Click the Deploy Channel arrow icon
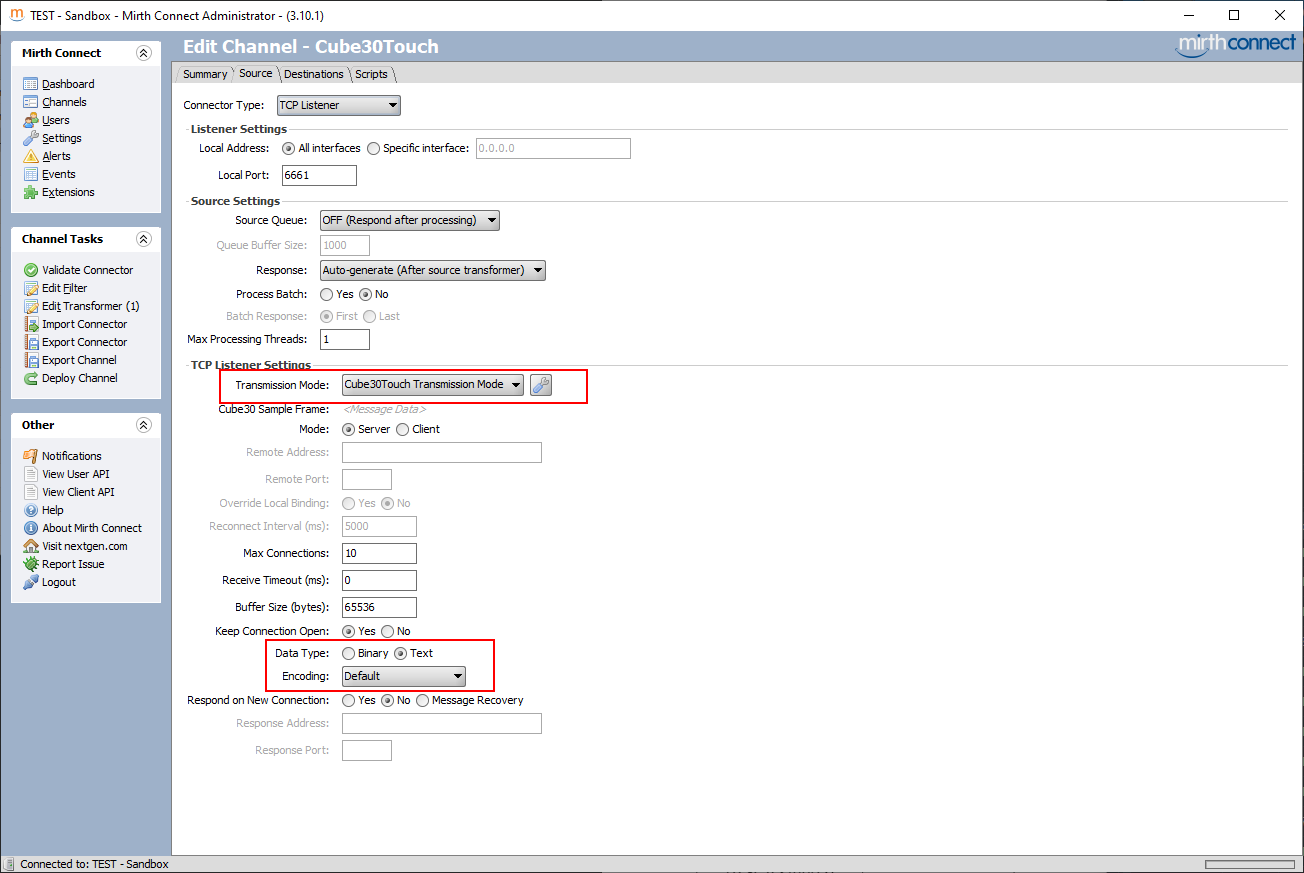Image resolution: width=1304 pixels, height=873 pixels. coord(31,378)
